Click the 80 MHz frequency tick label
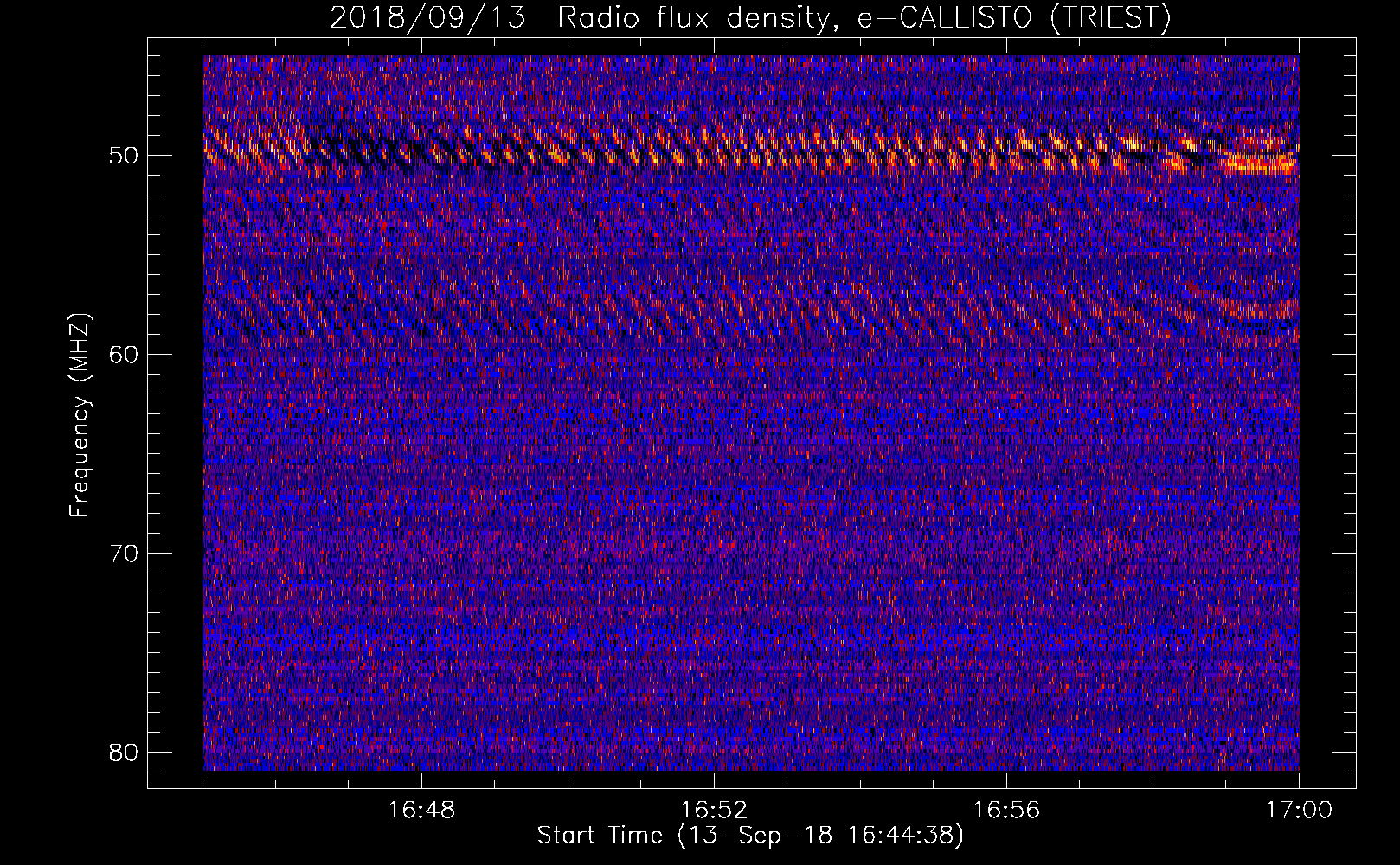The image size is (1400, 865). pos(125,751)
